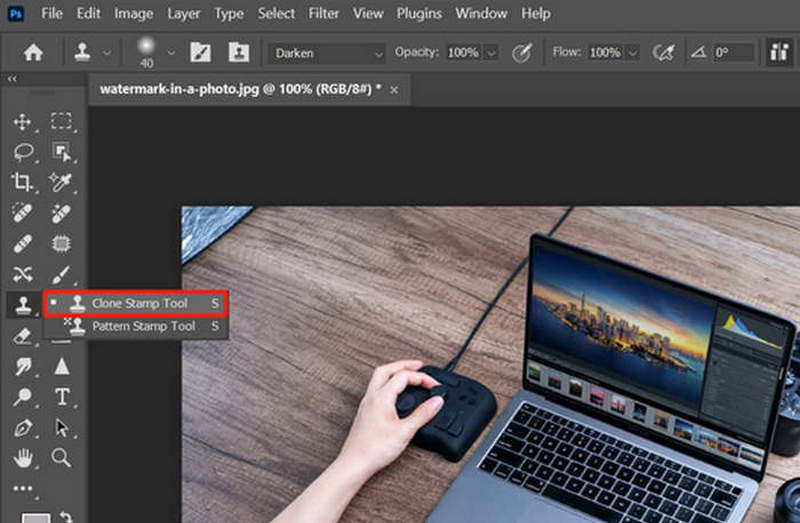Open the Darken blend mode dropdown
The width and height of the screenshot is (800, 523).
point(327,53)
